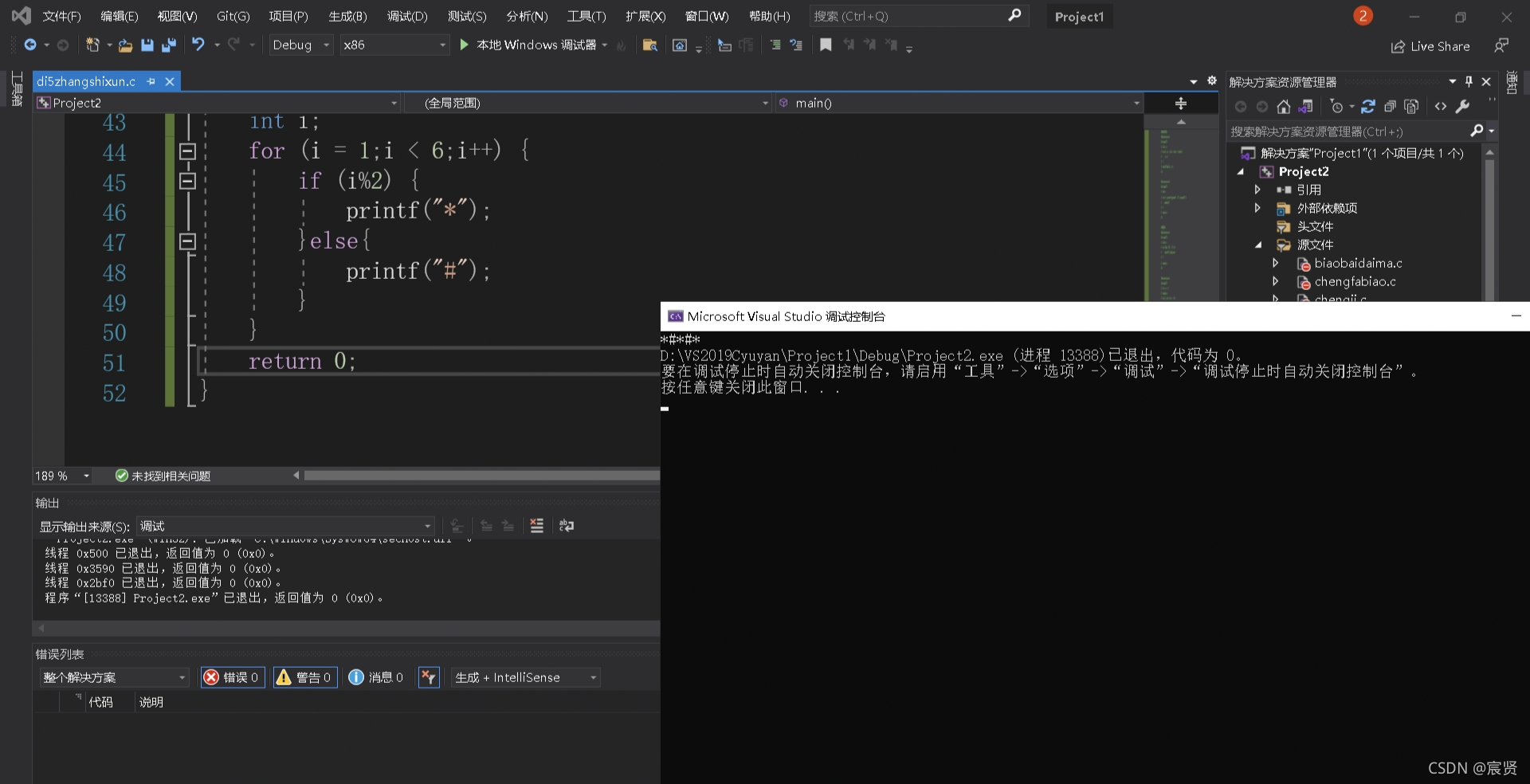Toggle the Warnings 0 filter button
Viewport: 1530px width, 784px height.
pos(304,677)
